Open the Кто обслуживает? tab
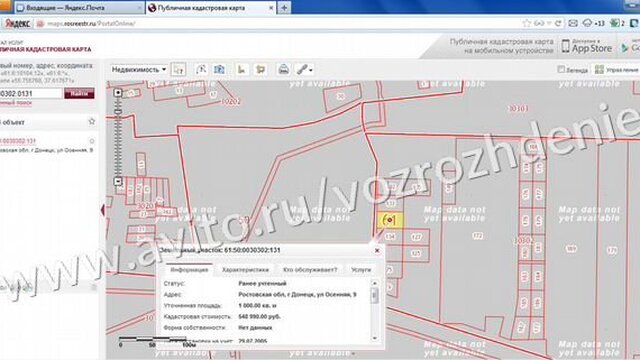Viewport: 640px width, 360px height. (310, 270)
